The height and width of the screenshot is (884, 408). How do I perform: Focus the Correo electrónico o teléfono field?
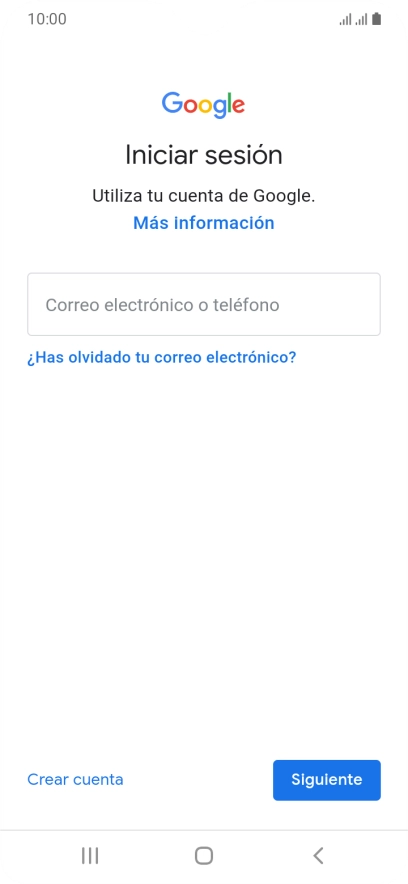pos(204,304)
